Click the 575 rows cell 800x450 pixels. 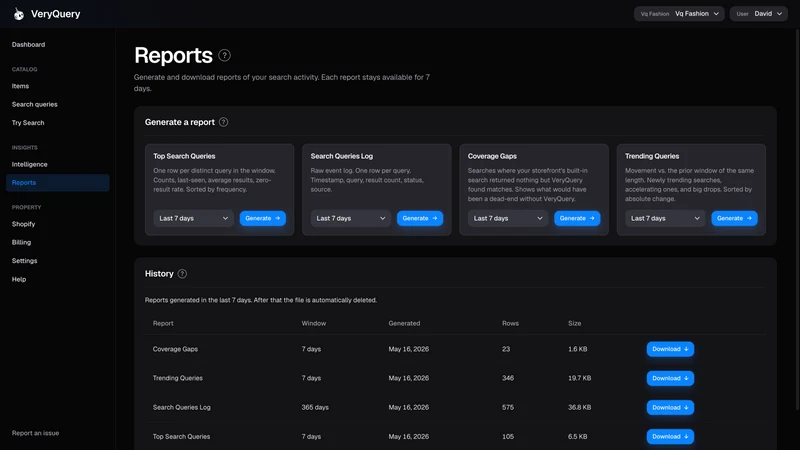pyautogui.click(x=508, y=407)
